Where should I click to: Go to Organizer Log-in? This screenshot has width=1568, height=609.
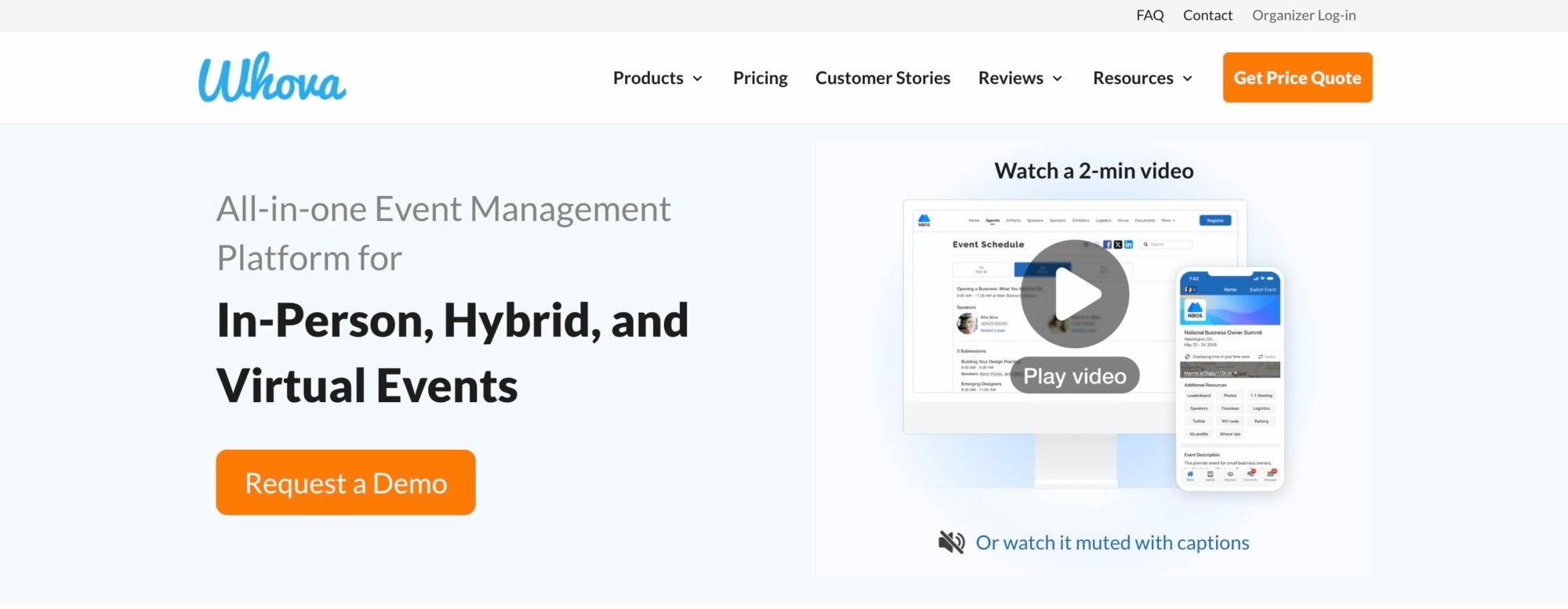(1304, 16)
